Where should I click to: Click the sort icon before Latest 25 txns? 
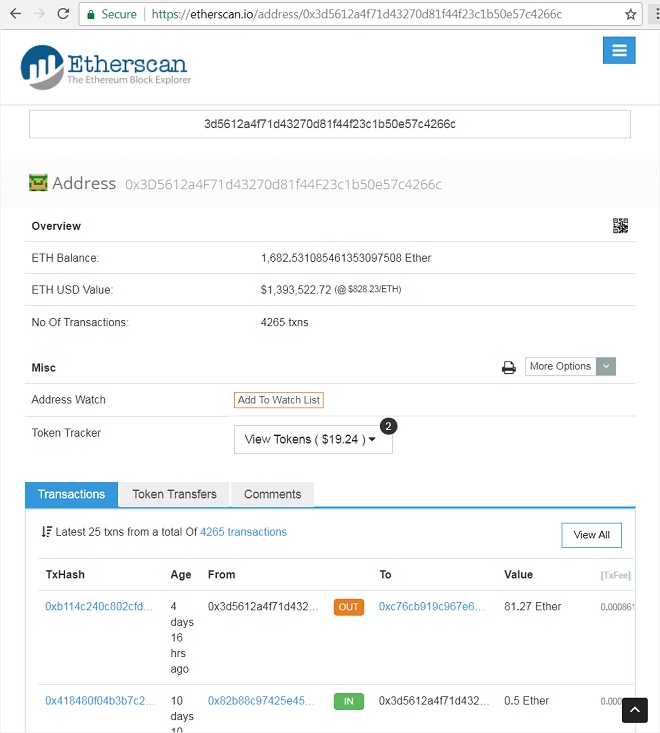(x=46, y=532)
